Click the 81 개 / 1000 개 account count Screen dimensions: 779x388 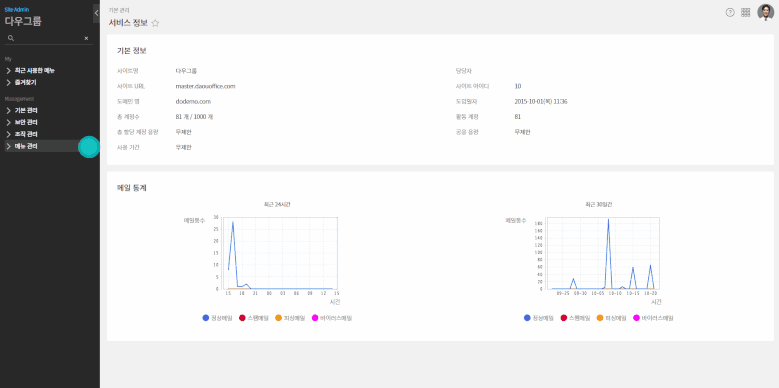point(194,117)
